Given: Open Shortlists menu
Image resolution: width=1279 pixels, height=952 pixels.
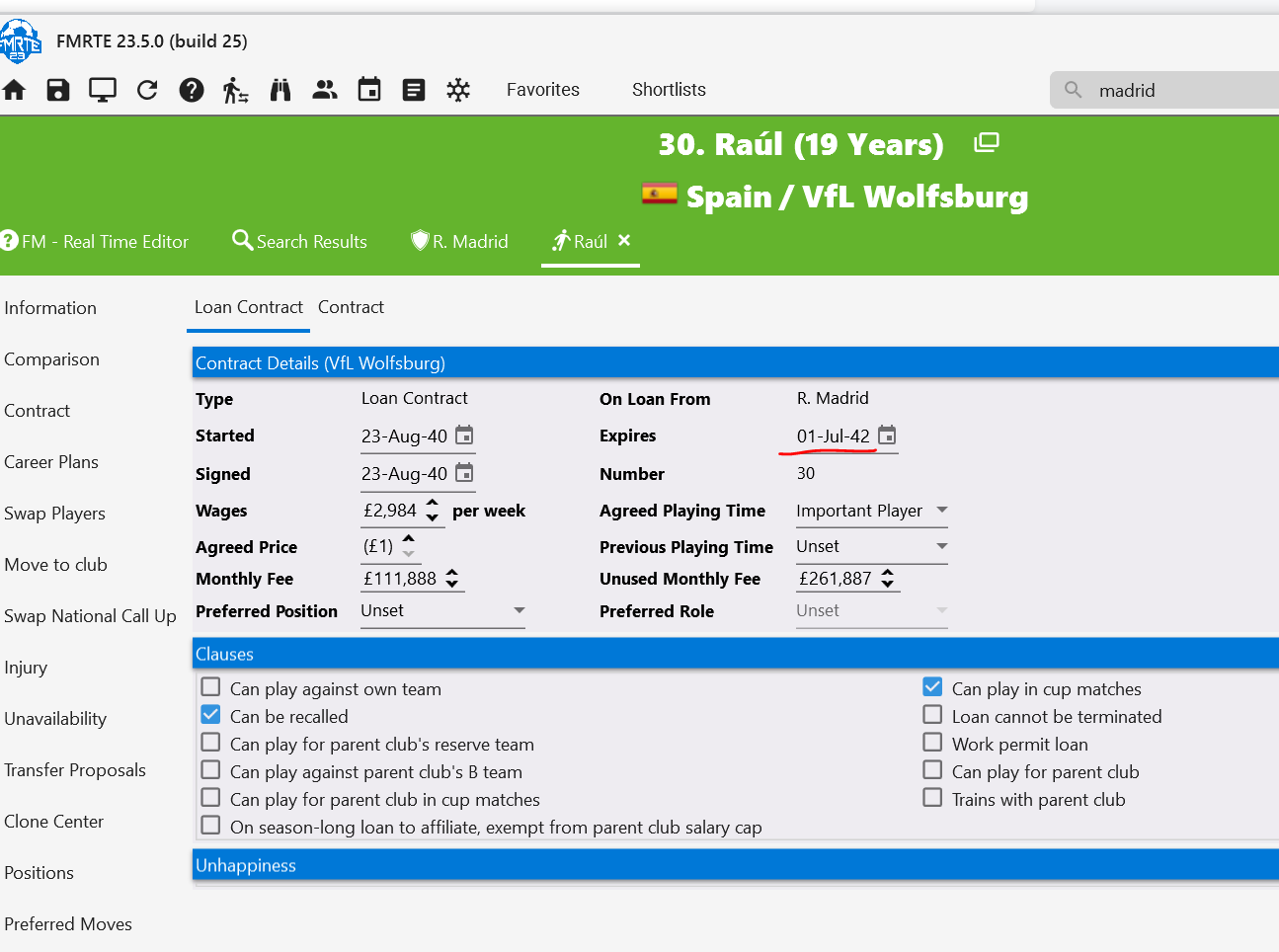Looking at the screenshot, I should [669, 90].
